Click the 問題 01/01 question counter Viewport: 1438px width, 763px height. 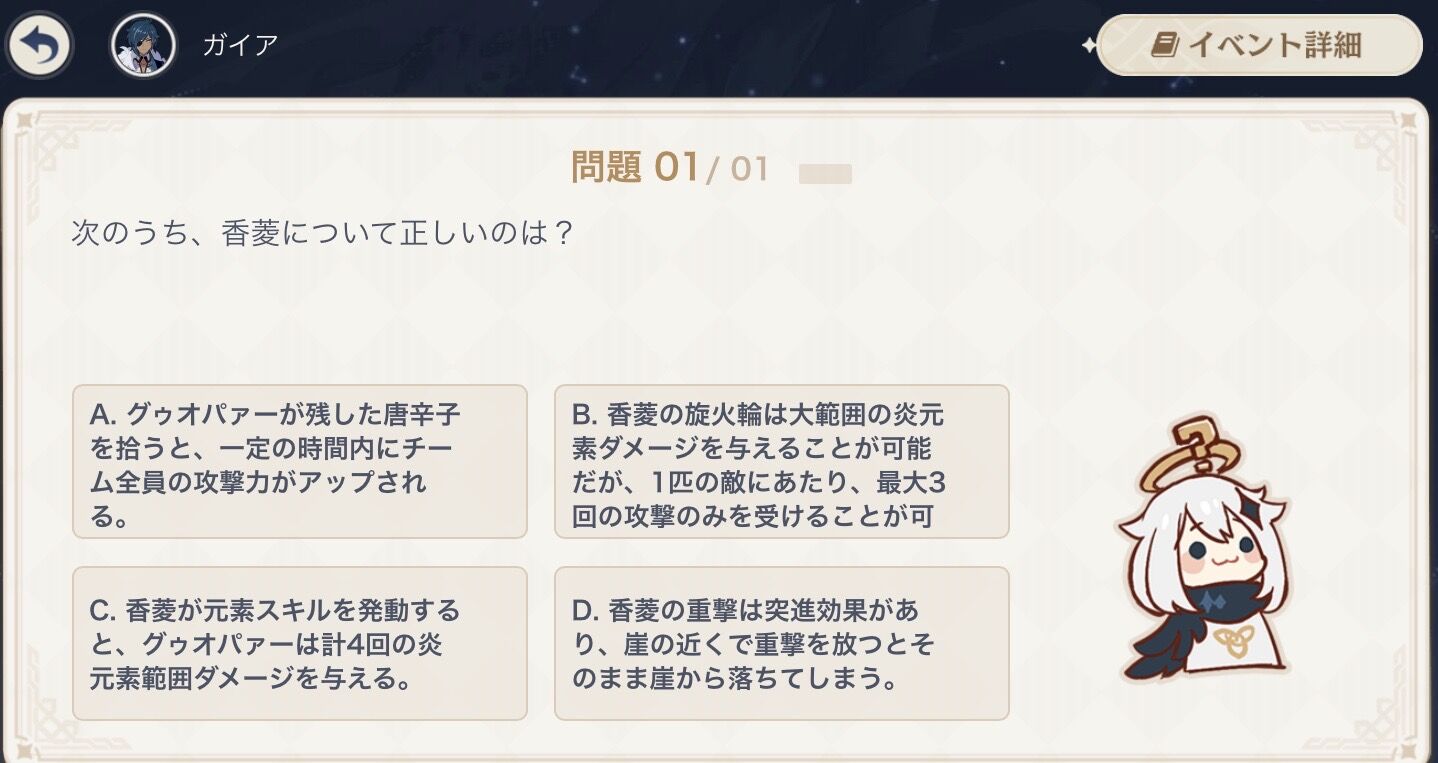pos(669,167)
